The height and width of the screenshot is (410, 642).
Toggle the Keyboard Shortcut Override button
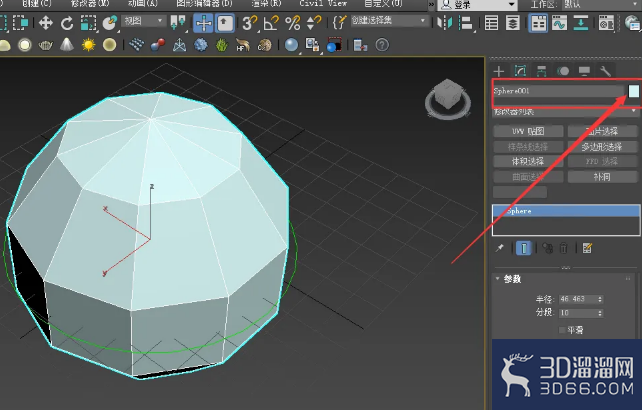225,23
